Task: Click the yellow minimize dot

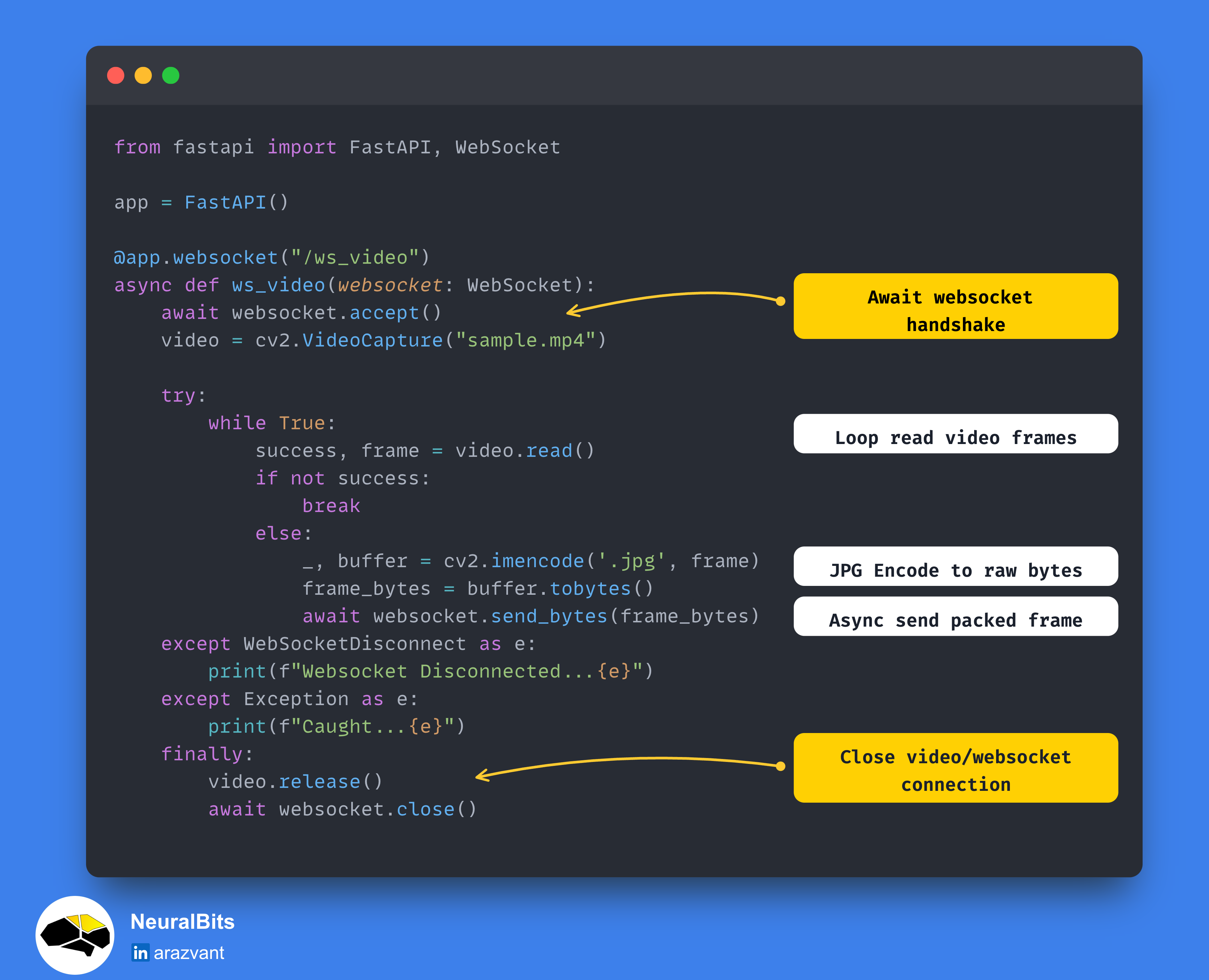Action: 144,76
